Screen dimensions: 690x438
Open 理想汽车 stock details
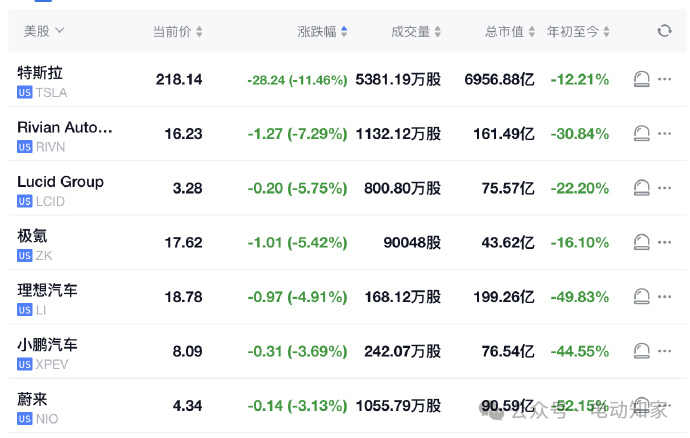(47, 290)
